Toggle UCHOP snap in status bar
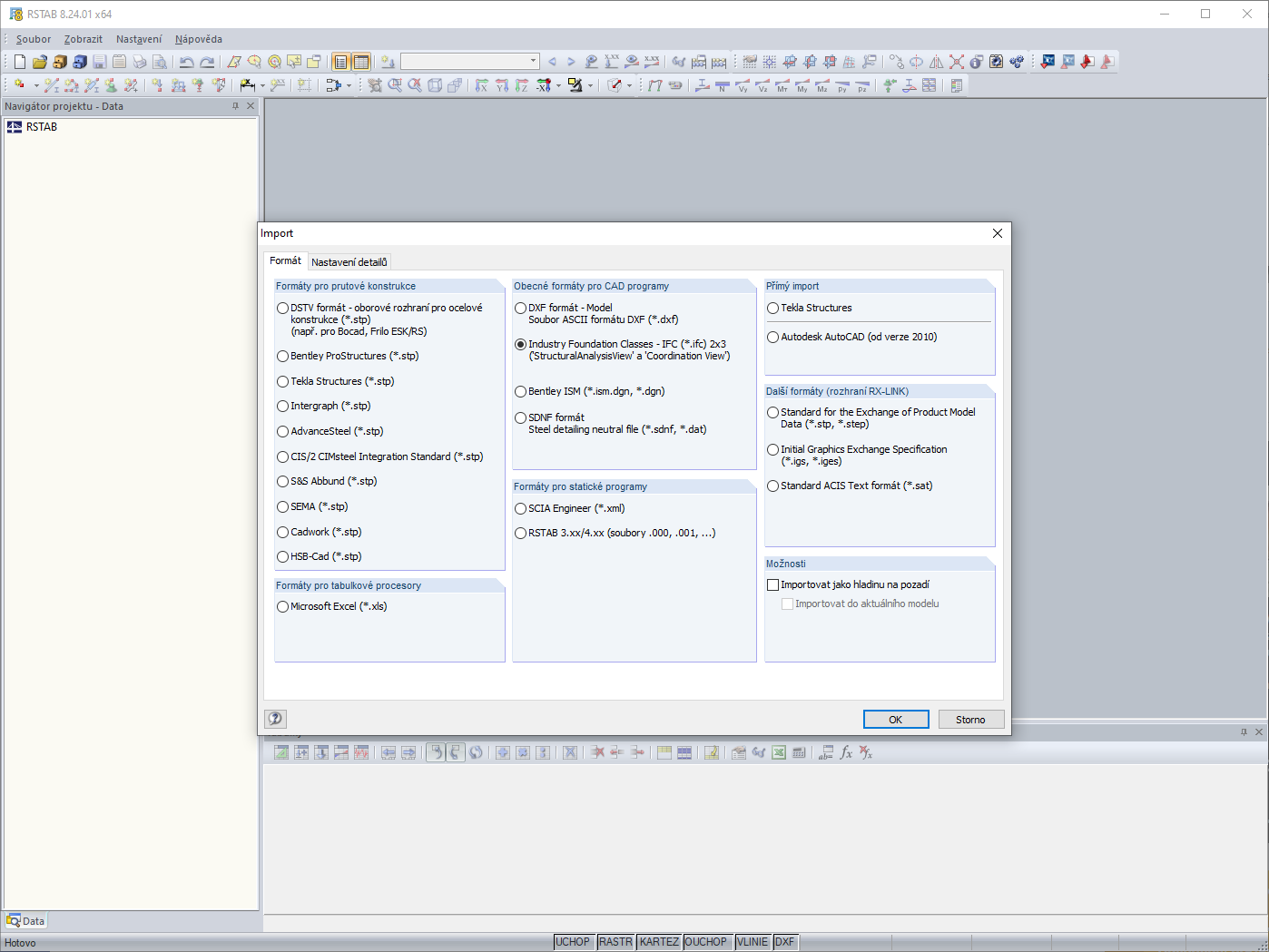The image size is (1269, 952). (x=573, y=942)
